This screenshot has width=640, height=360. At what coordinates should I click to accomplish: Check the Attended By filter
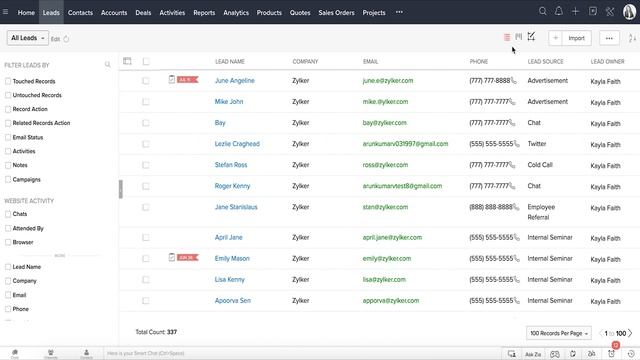point(8,228)
